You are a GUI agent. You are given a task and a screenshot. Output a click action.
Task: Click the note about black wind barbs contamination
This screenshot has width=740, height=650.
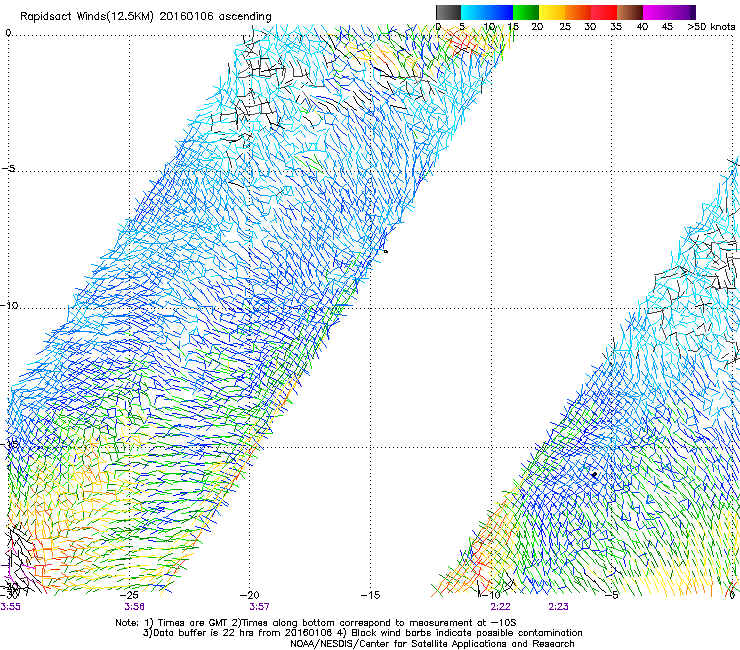pos(459,633)
